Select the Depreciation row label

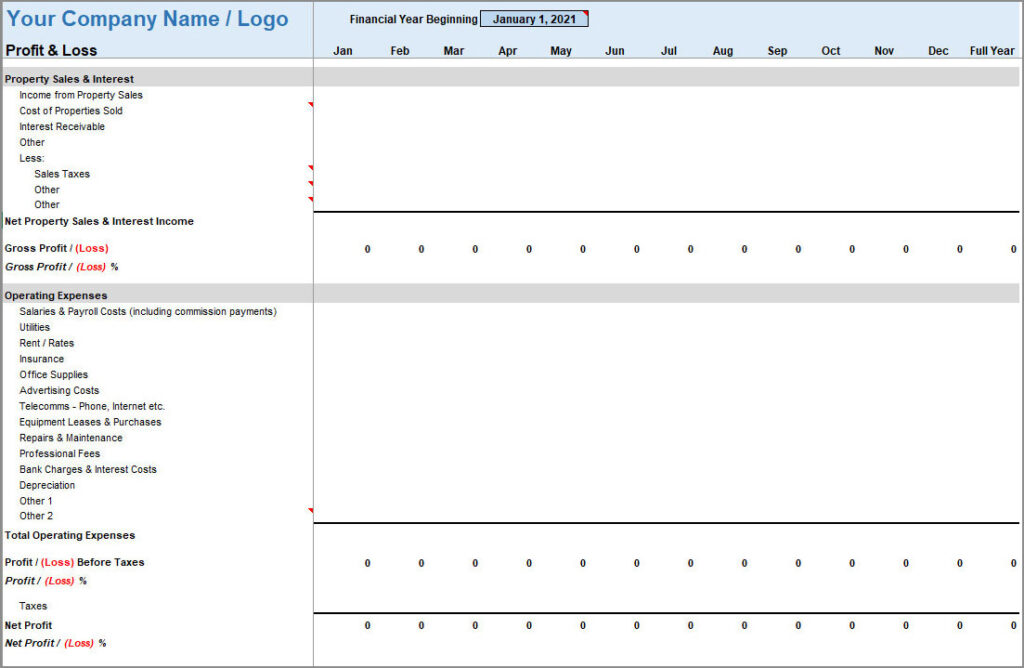47,485
